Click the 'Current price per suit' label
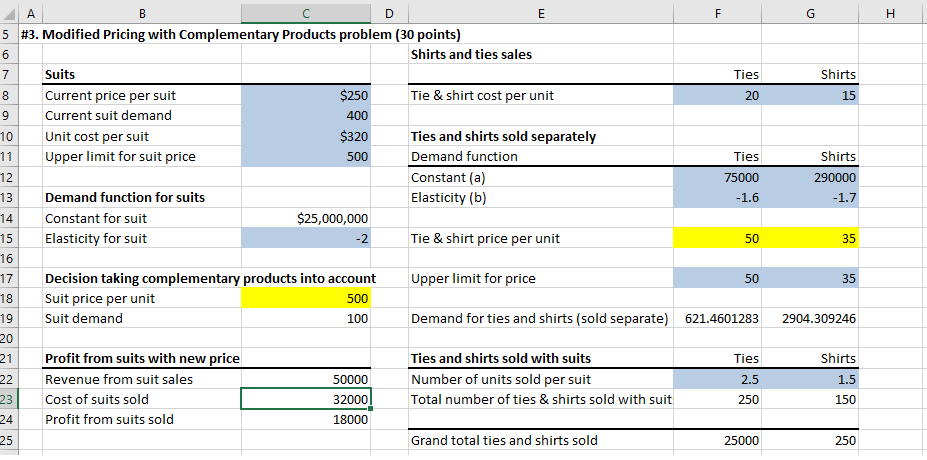Viewport: 927px width, 460px height. pyautogui.click(x=111, y=95)
